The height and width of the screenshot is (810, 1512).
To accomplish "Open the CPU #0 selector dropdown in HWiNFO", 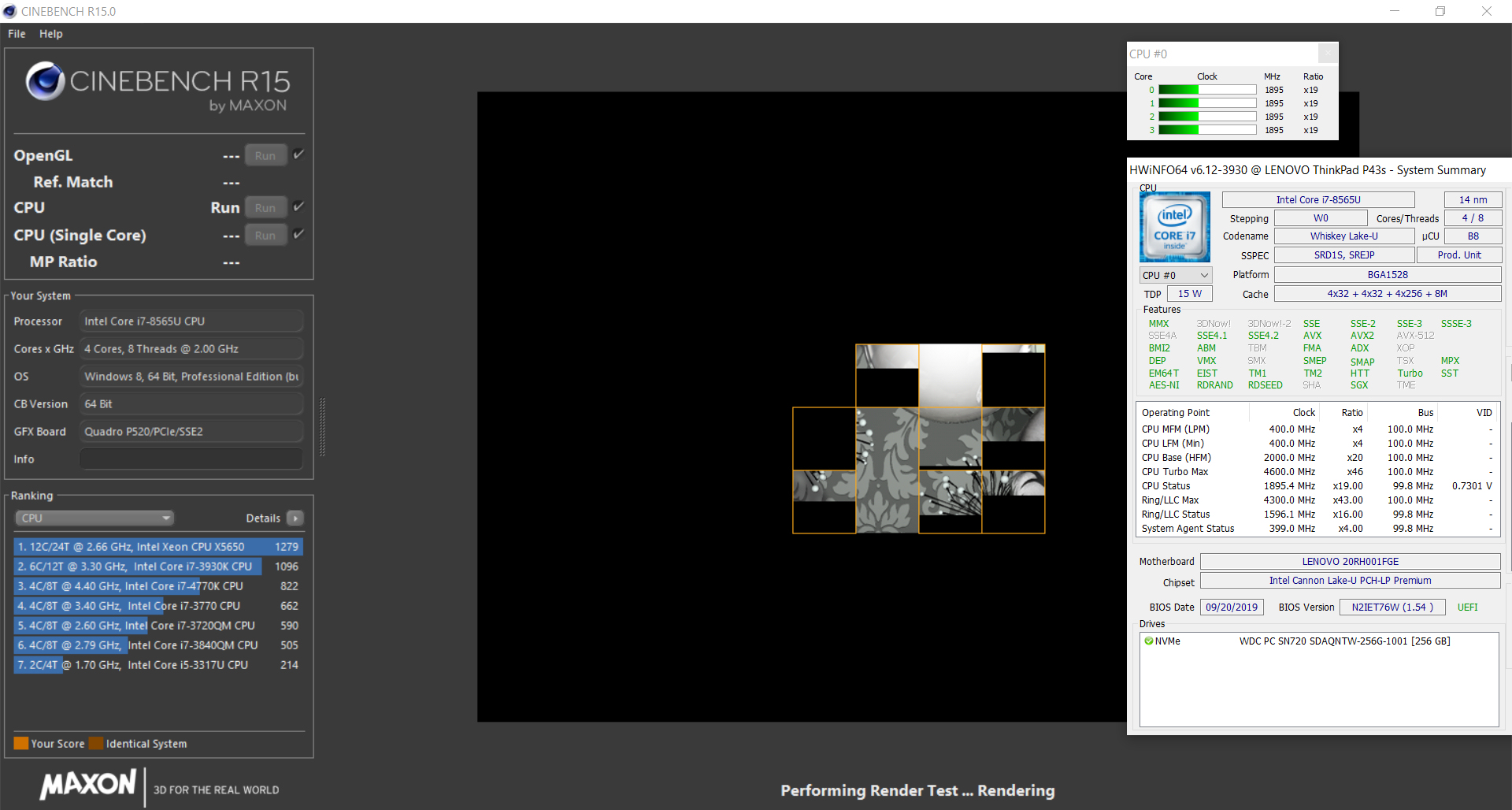I will (1176, 275).
